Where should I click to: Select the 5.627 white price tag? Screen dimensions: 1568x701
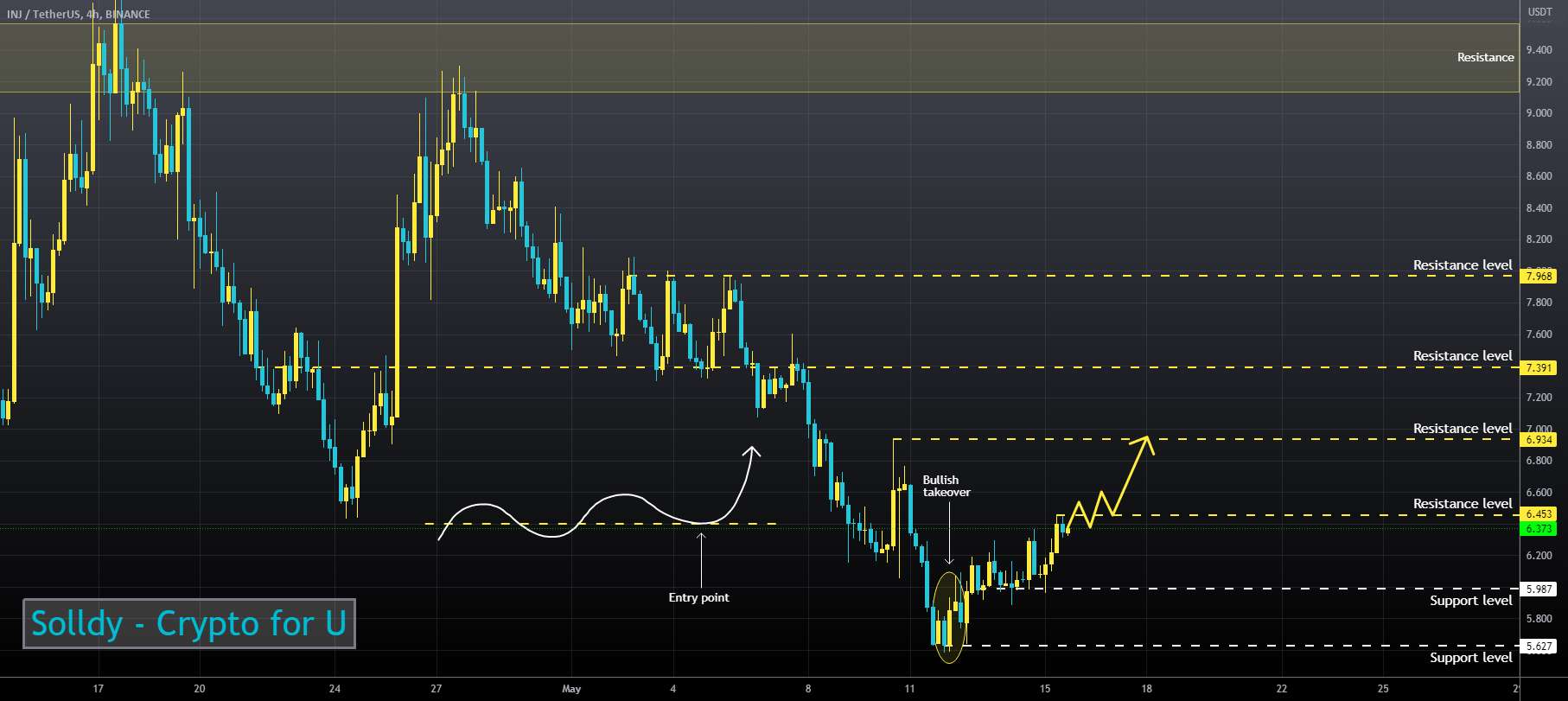tap(1539, 646)
